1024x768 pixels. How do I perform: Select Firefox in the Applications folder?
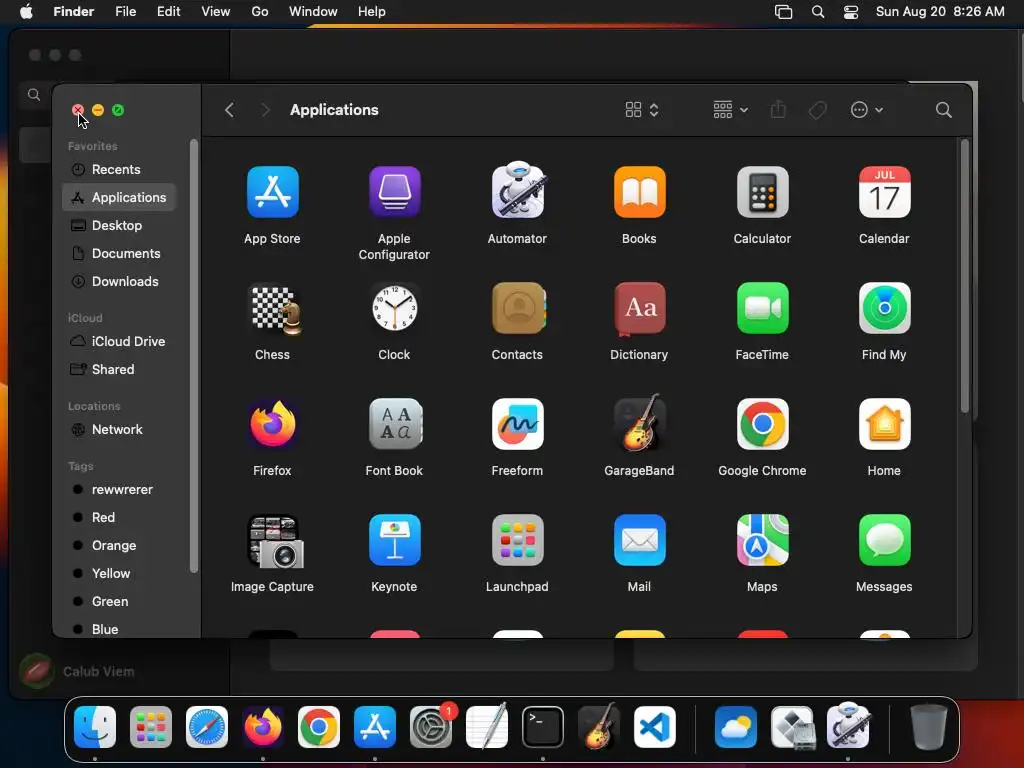pyautogui.click(x=272, y=424)
